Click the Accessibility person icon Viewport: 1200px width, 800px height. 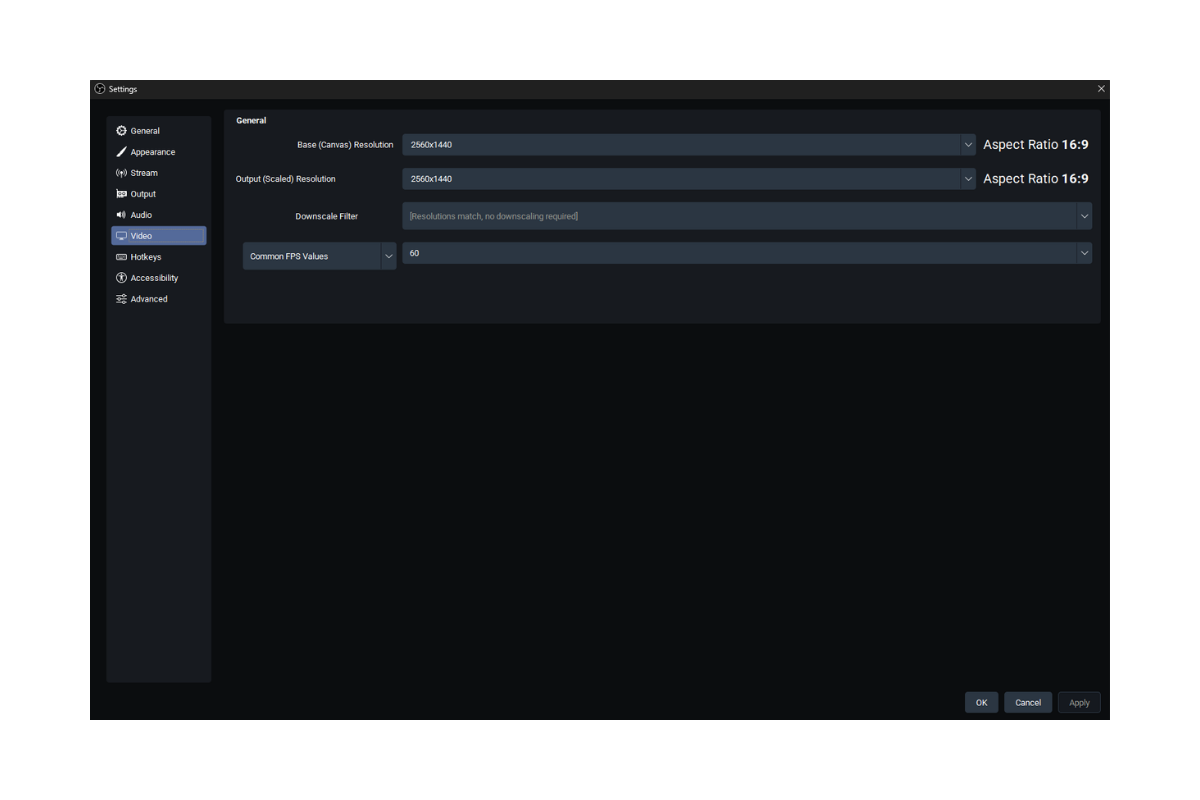click(x=121, y=278)
